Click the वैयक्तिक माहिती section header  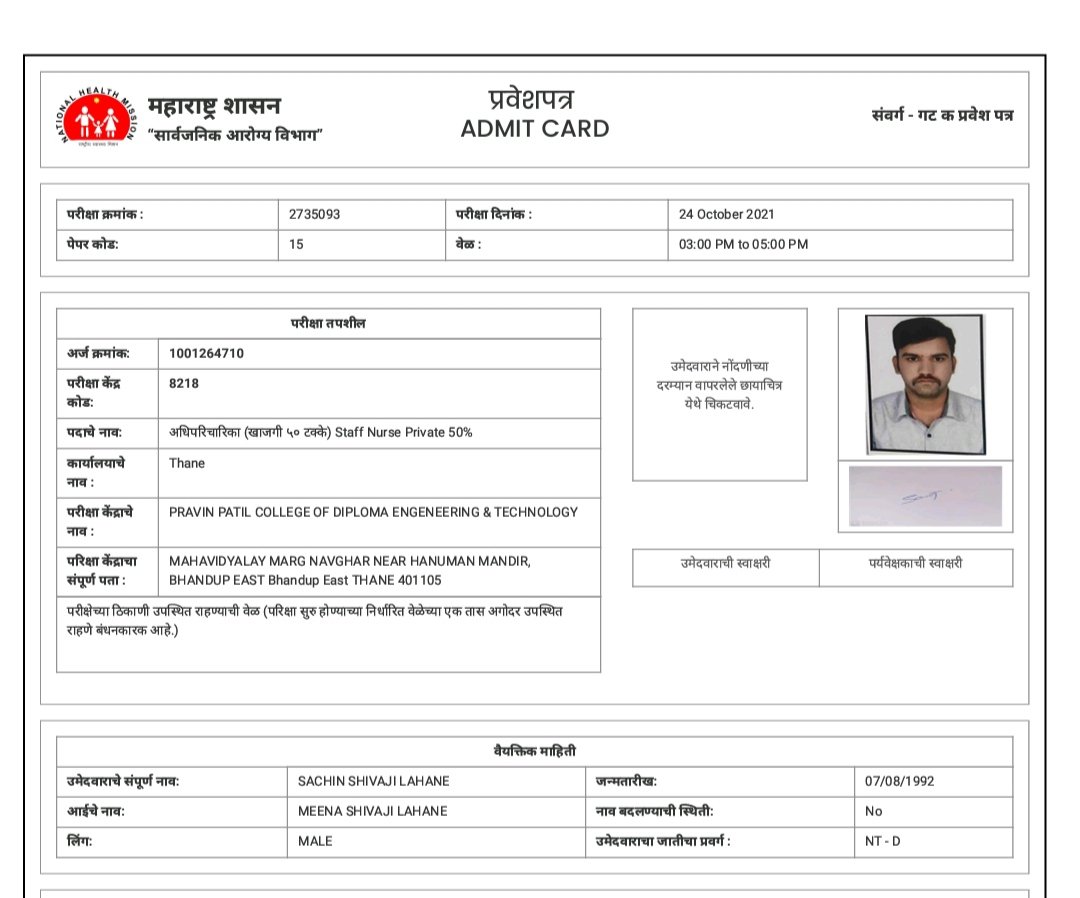pyautogui.click(x=534, y=751)
